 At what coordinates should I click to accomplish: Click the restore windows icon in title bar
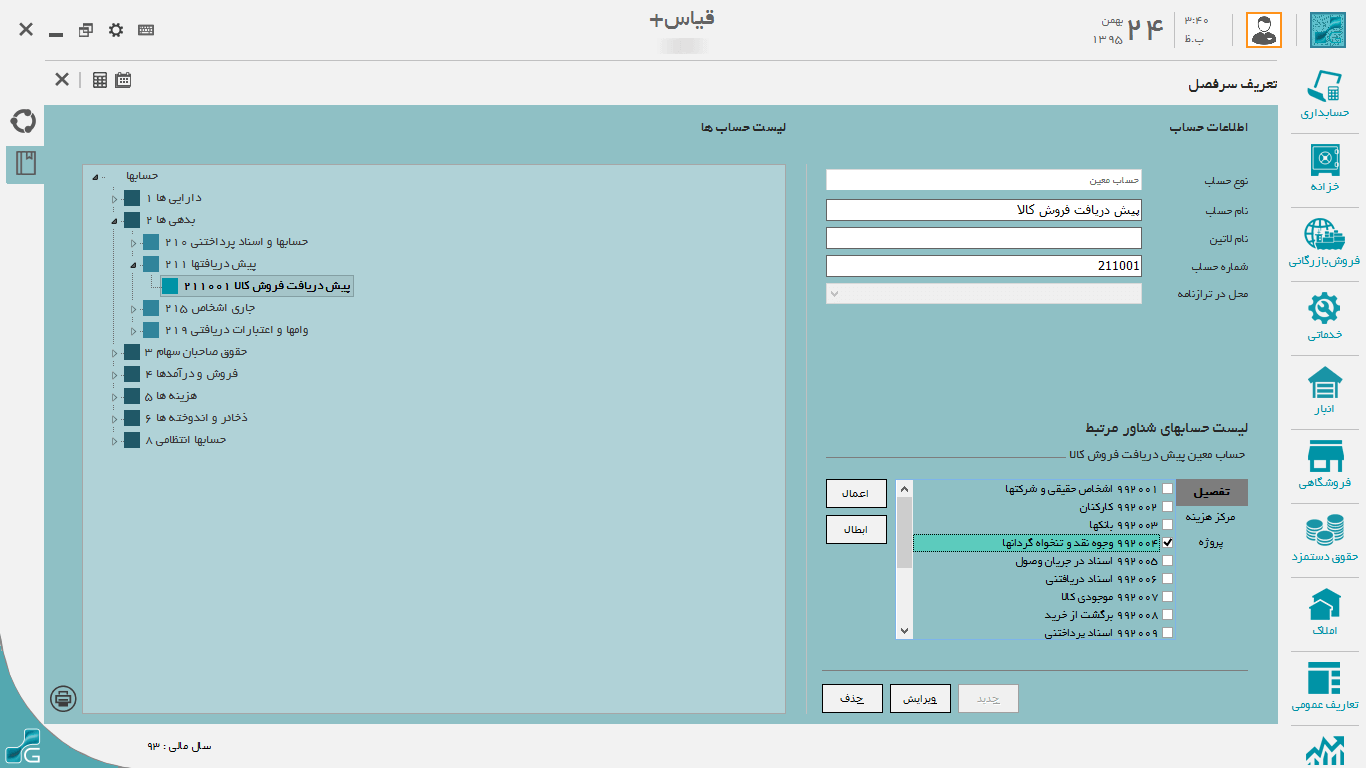tap(86, 30)
